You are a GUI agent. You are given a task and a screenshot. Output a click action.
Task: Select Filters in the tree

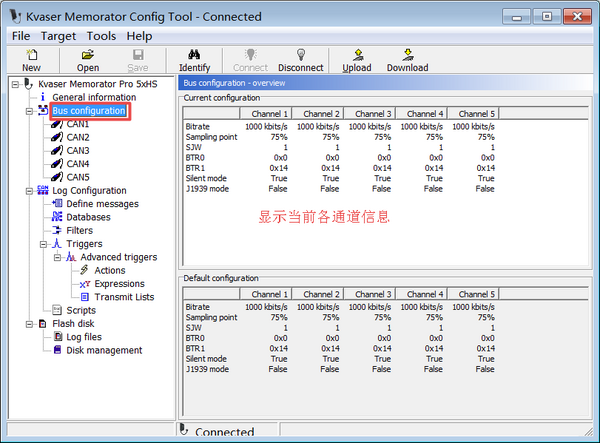click(80, 230)
